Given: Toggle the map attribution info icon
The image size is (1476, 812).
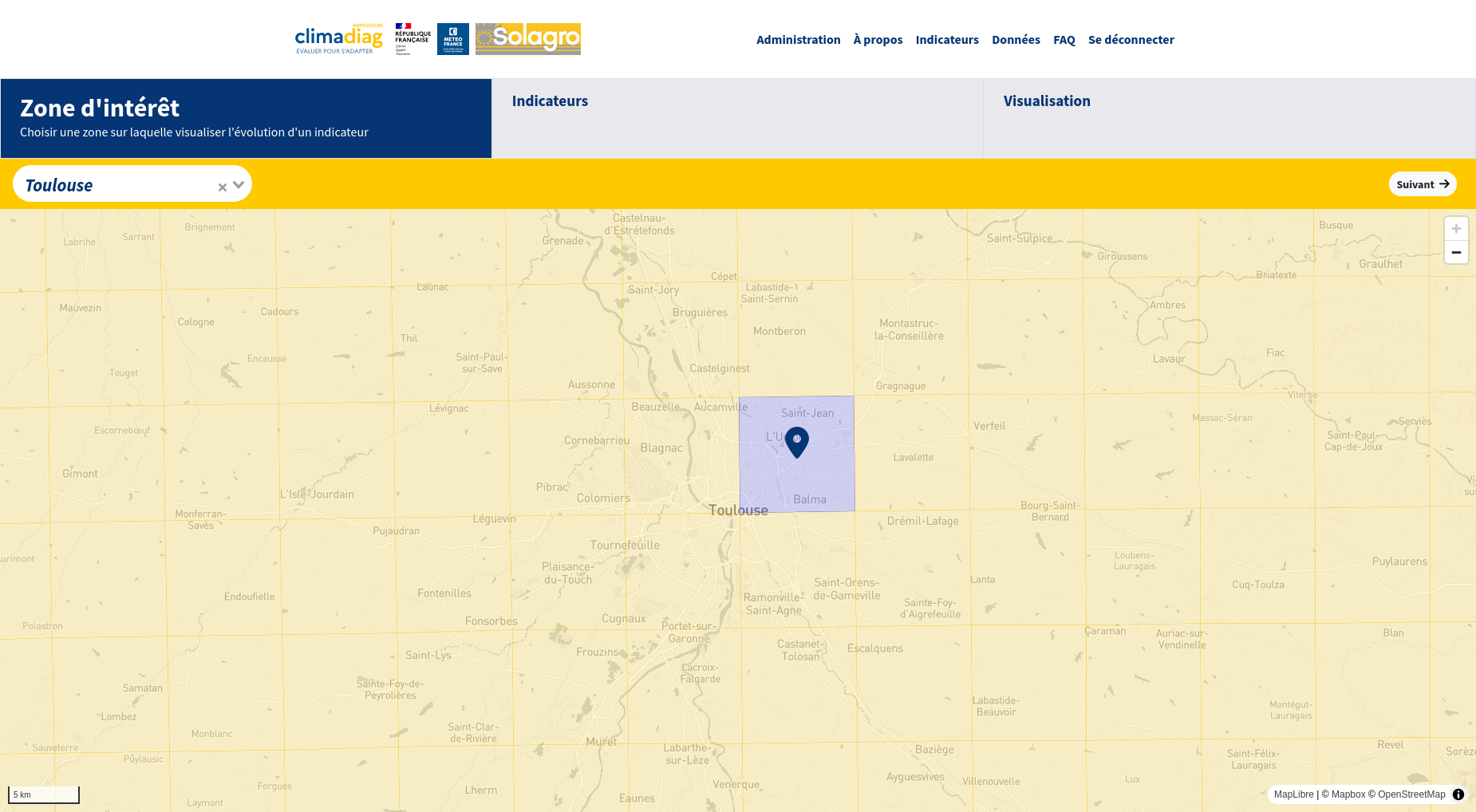Looking at the screenshot, I should [x=1458, y=794].
